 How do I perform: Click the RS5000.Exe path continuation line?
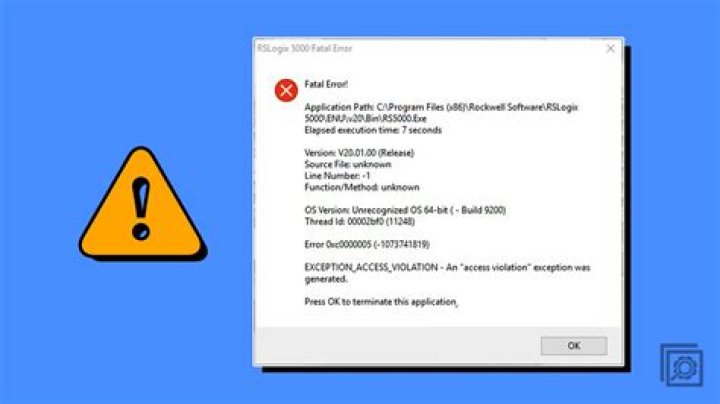pyautogui.click(x=366, y=118)
